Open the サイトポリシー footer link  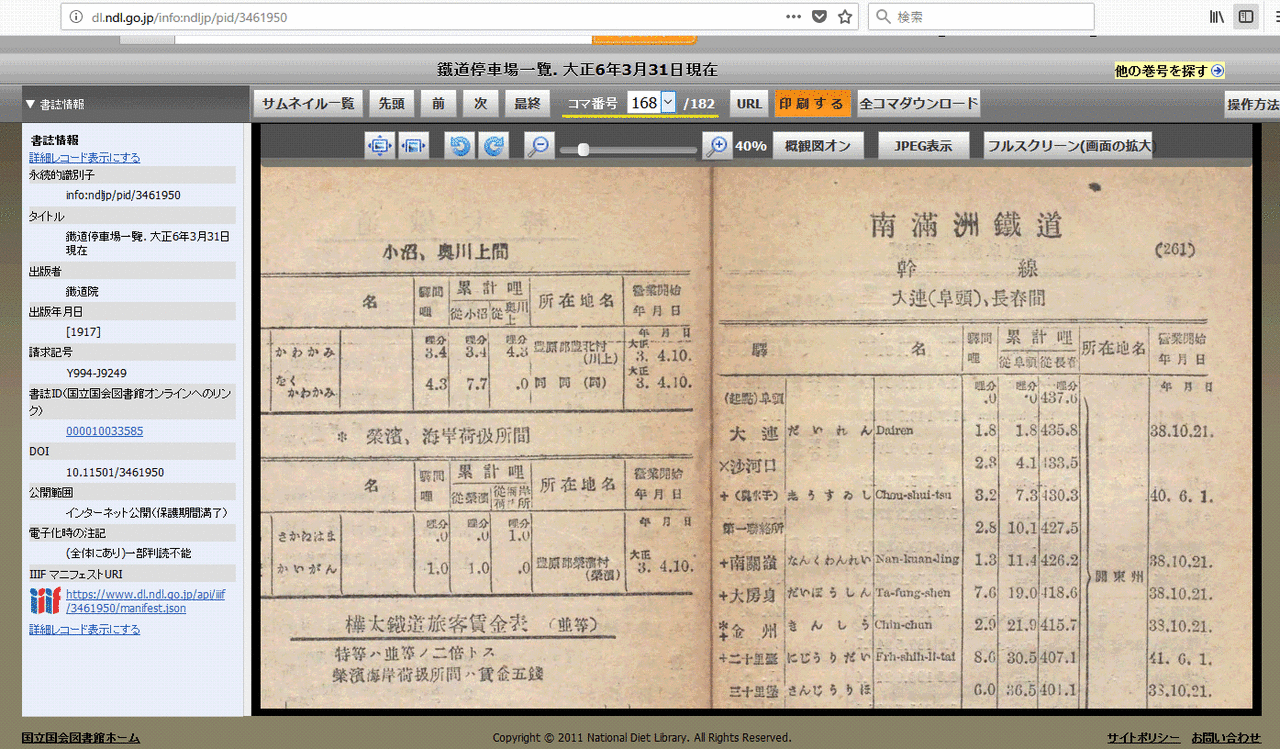point(1143,738)
